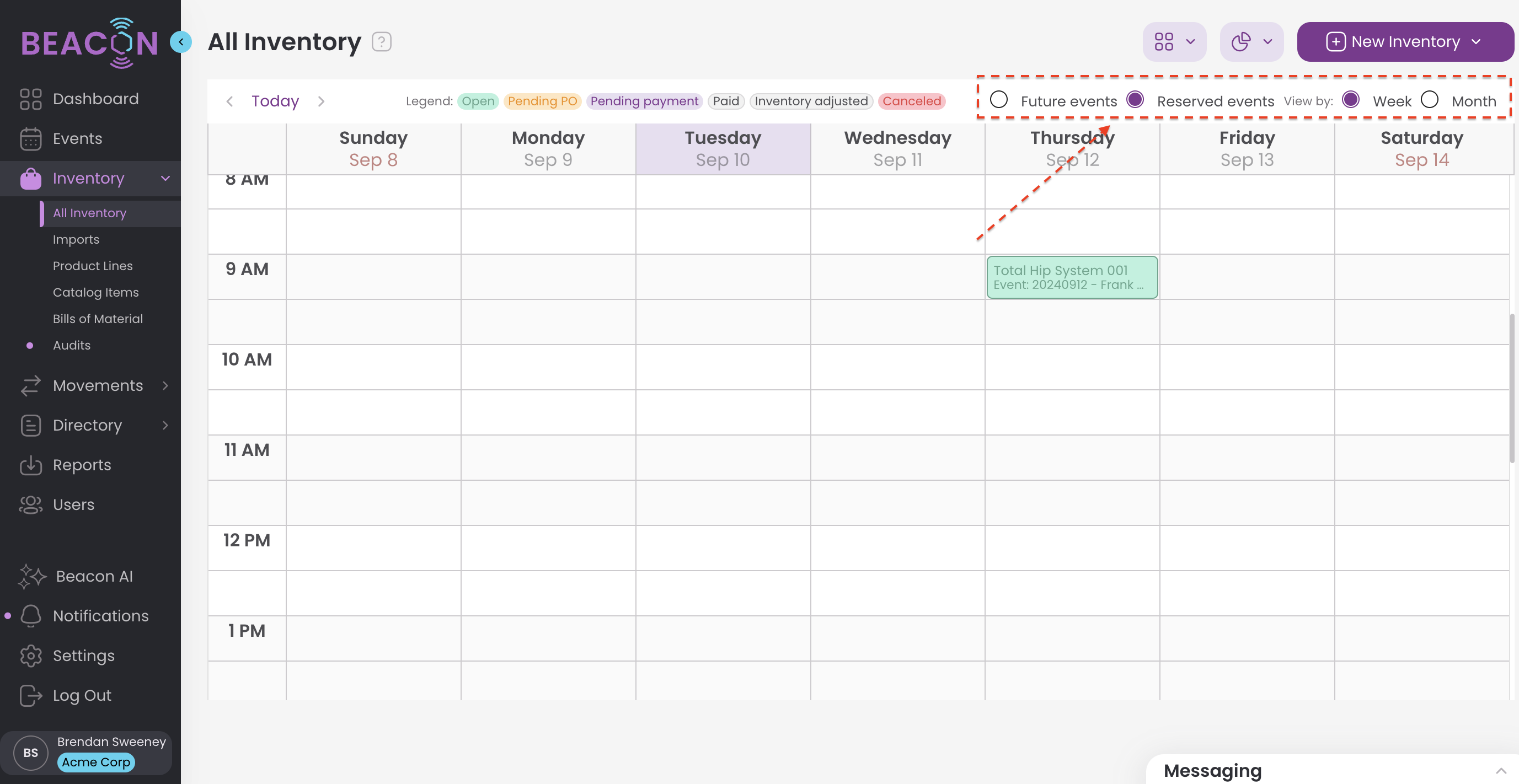Click the Brendan Sweeney user name

pos(111,742)
